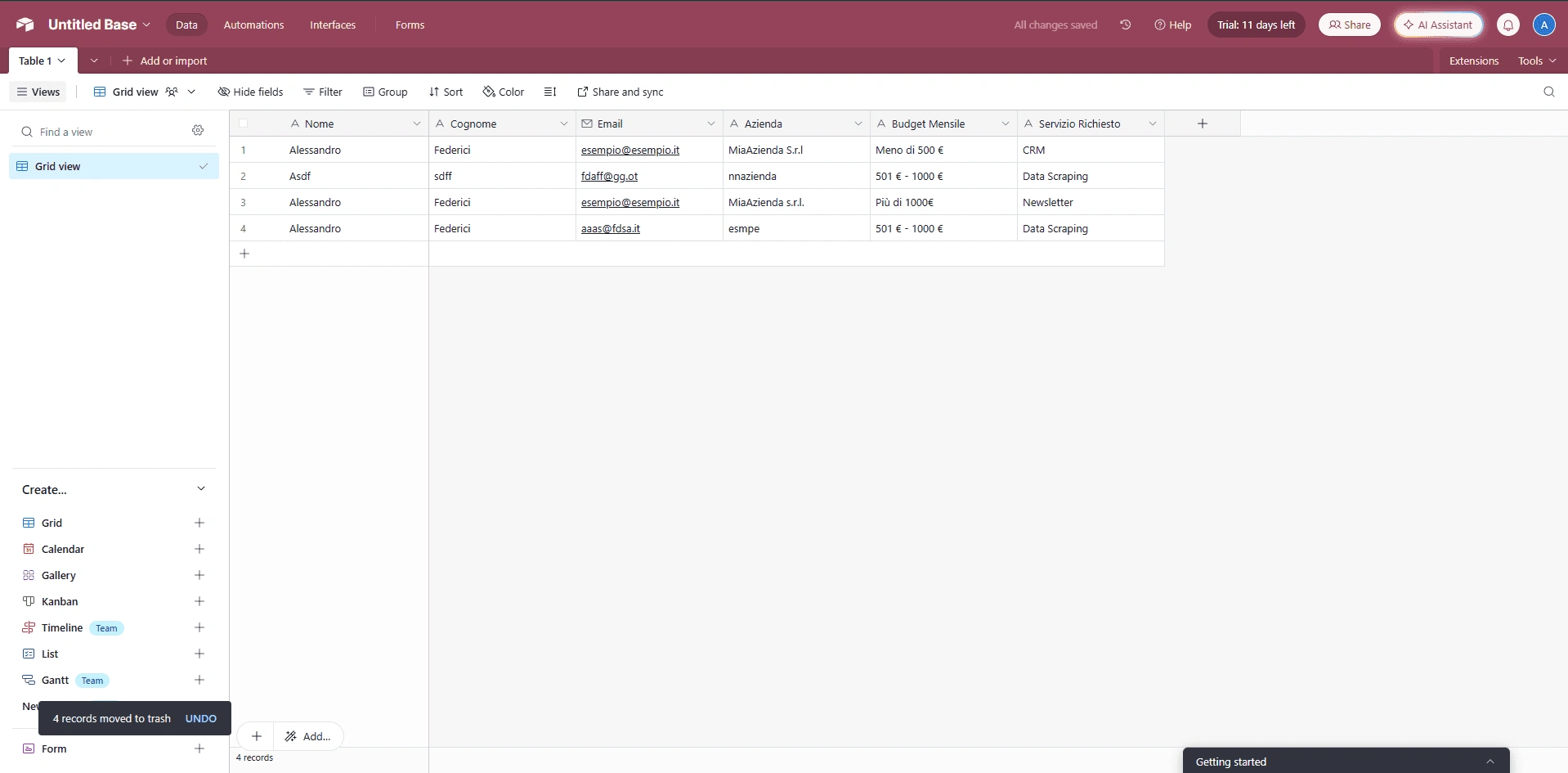This screenshot has height=773, width=1568.
Task: Click Add... magic wand button
Action: point(308,736)
